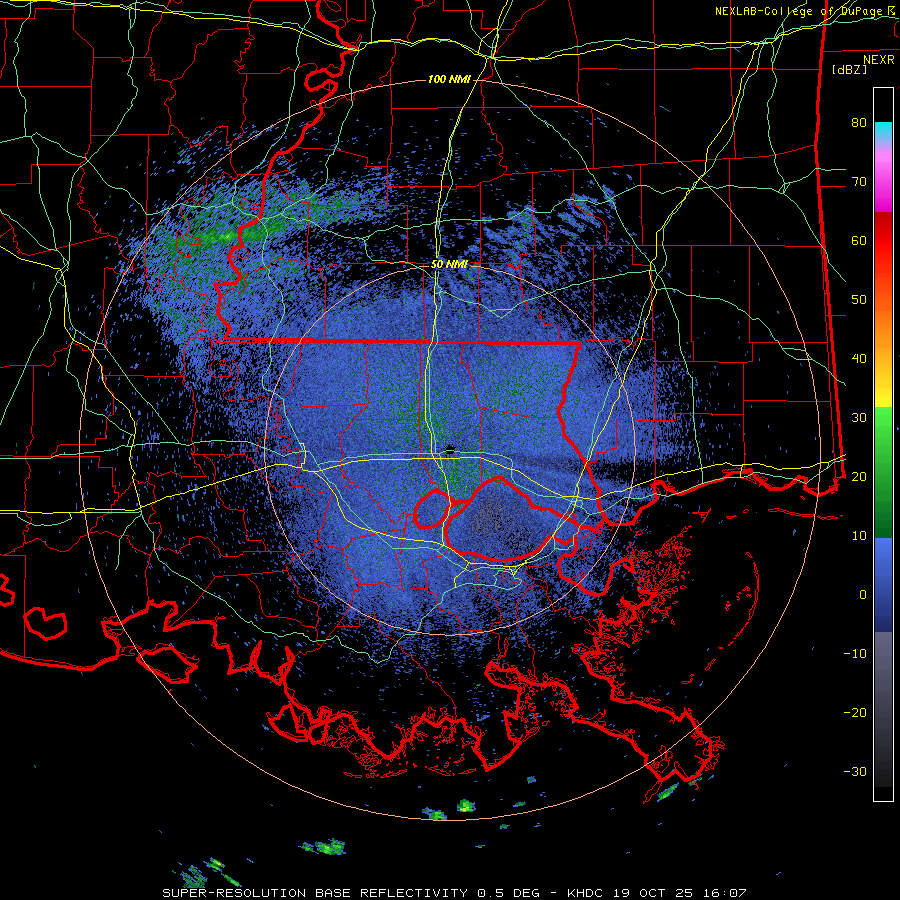Click the 70 value on the dBZ scale
This screenshot has width=900, height=900.
click(859, 181)
